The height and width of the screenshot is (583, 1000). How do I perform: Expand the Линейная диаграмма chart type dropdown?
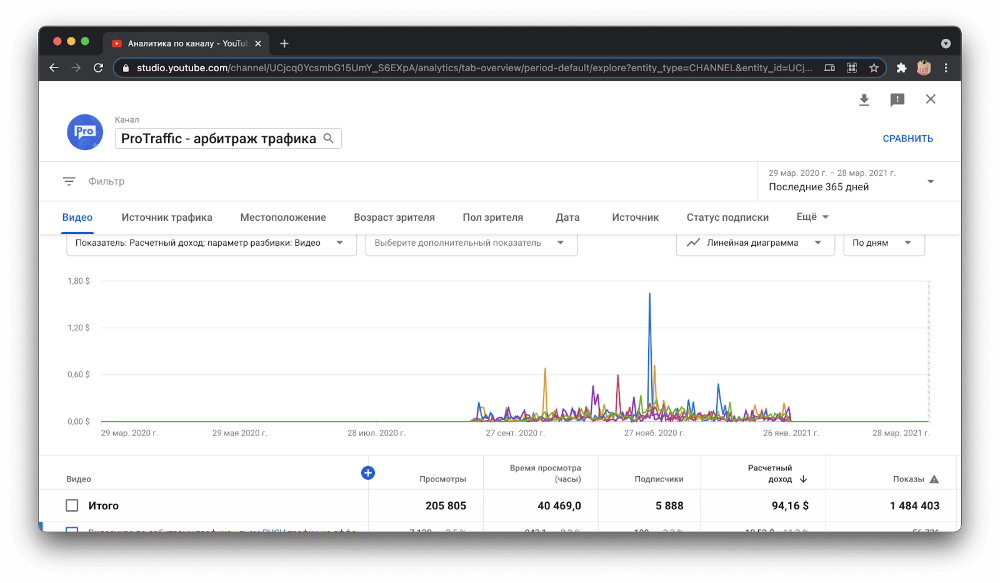755,243
